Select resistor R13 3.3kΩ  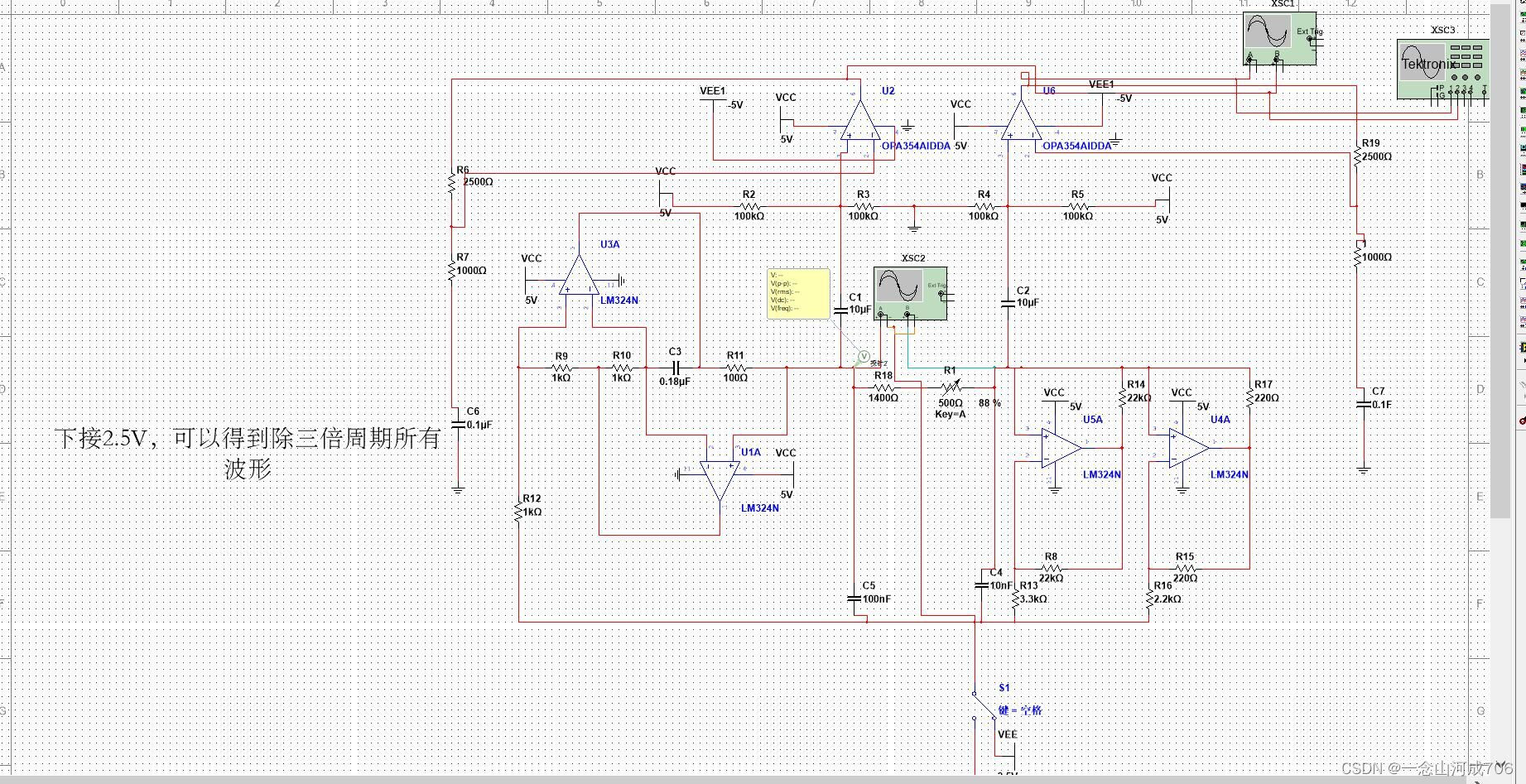1015,599
